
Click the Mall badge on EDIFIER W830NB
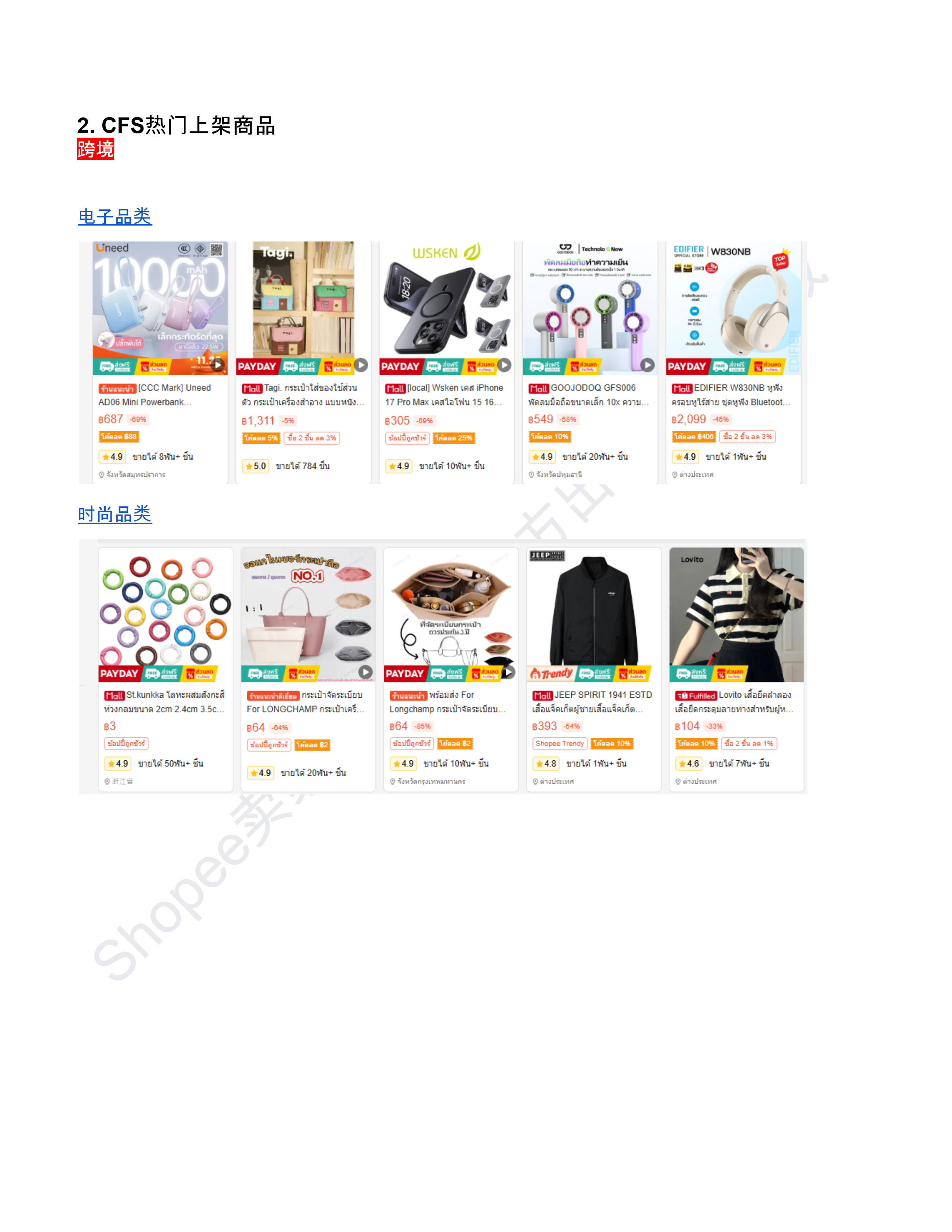click(682, 388)
